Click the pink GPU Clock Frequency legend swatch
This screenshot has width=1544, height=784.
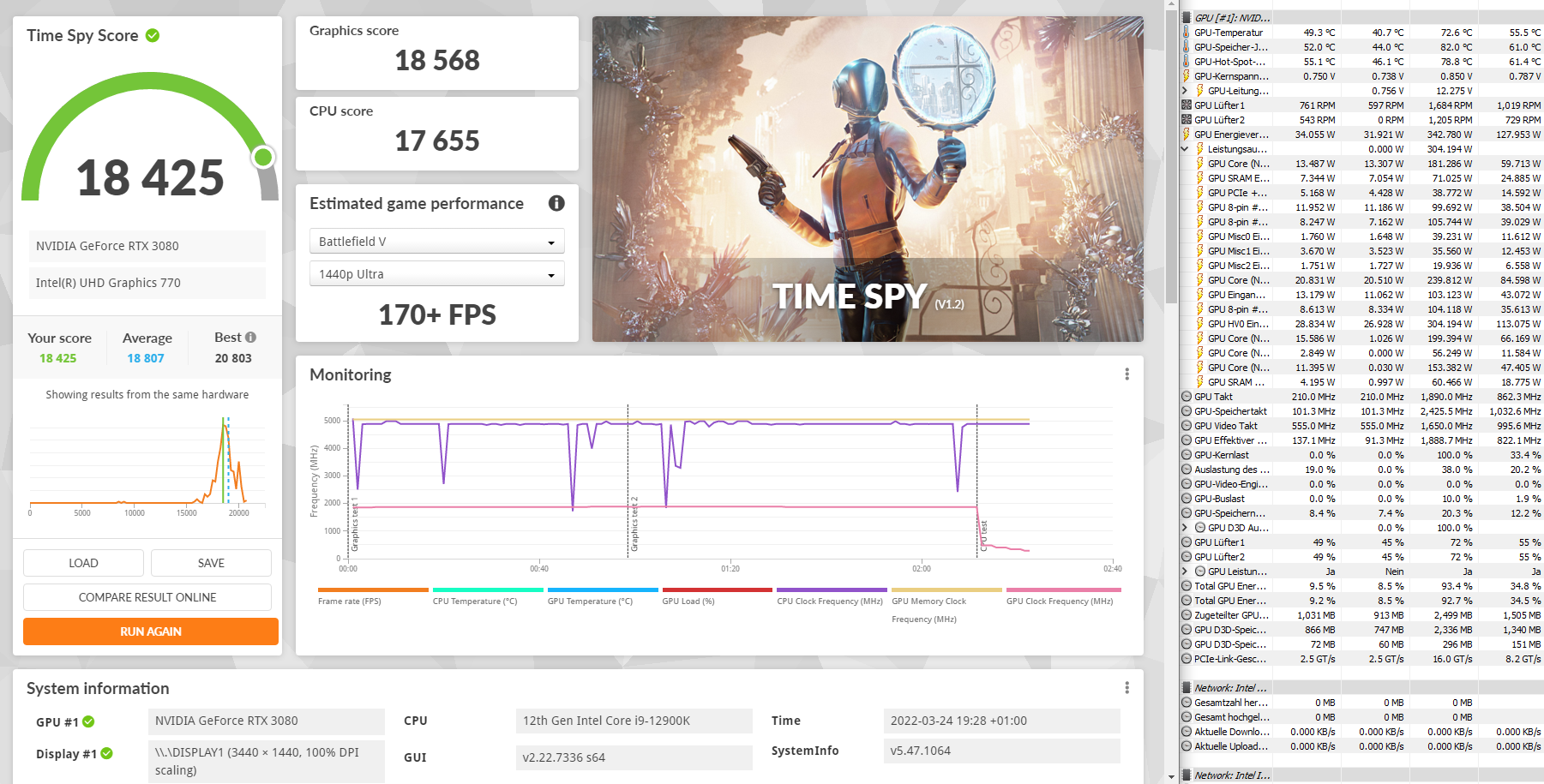1063,589
